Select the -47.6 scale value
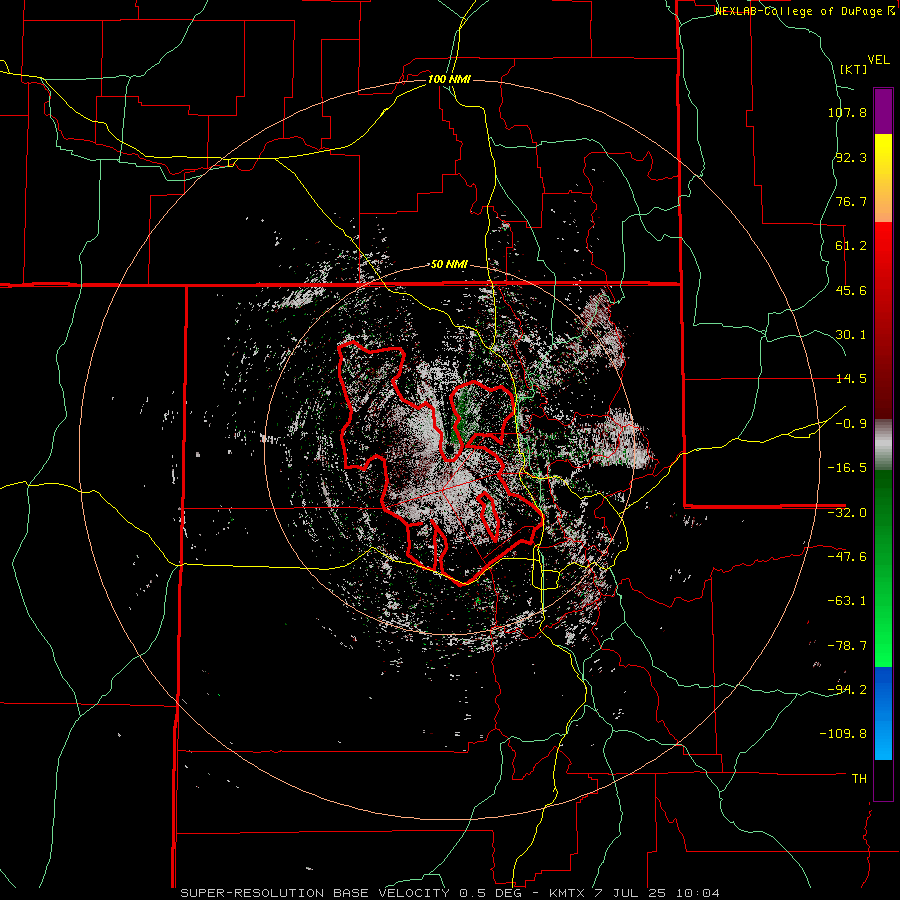Viewport: 900px width, 900px height. 847,557
